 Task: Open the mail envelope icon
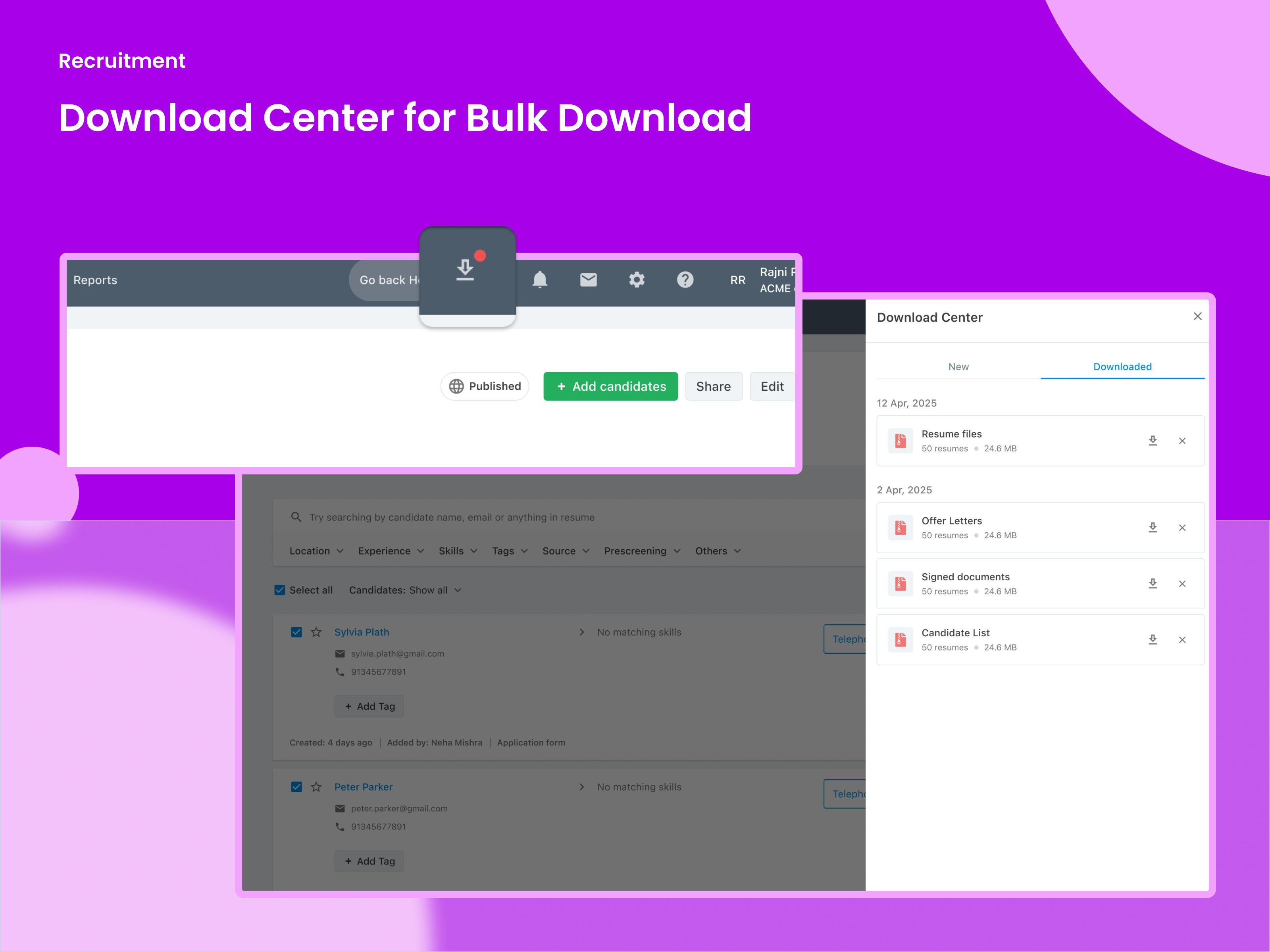tap(589, 280)
